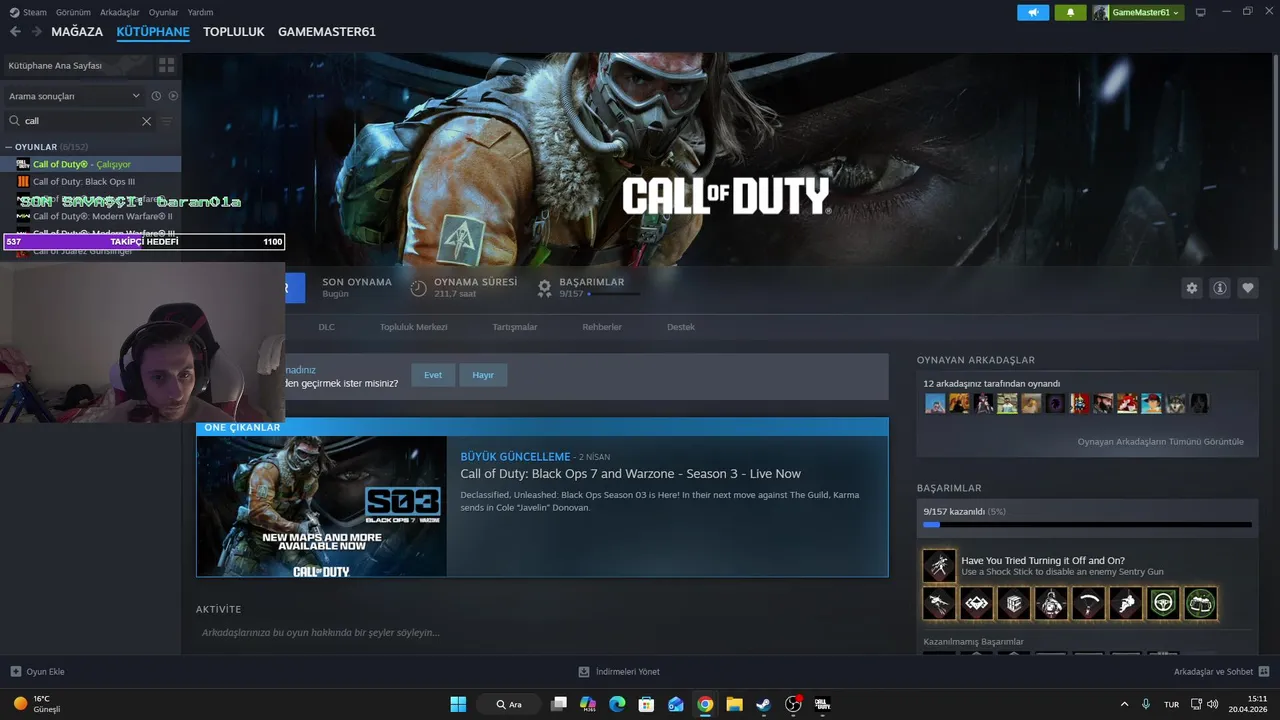1280x720 pixels.
Task: Open advanced filter options icon
Action: point(167,121)
